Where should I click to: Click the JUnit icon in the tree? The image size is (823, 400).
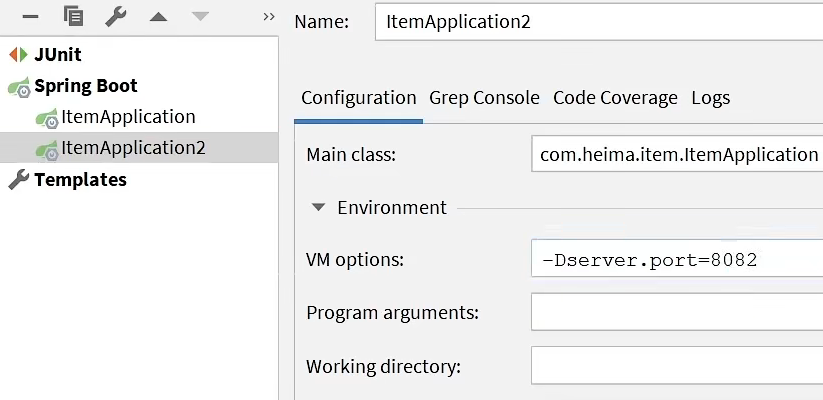point(18,55)
